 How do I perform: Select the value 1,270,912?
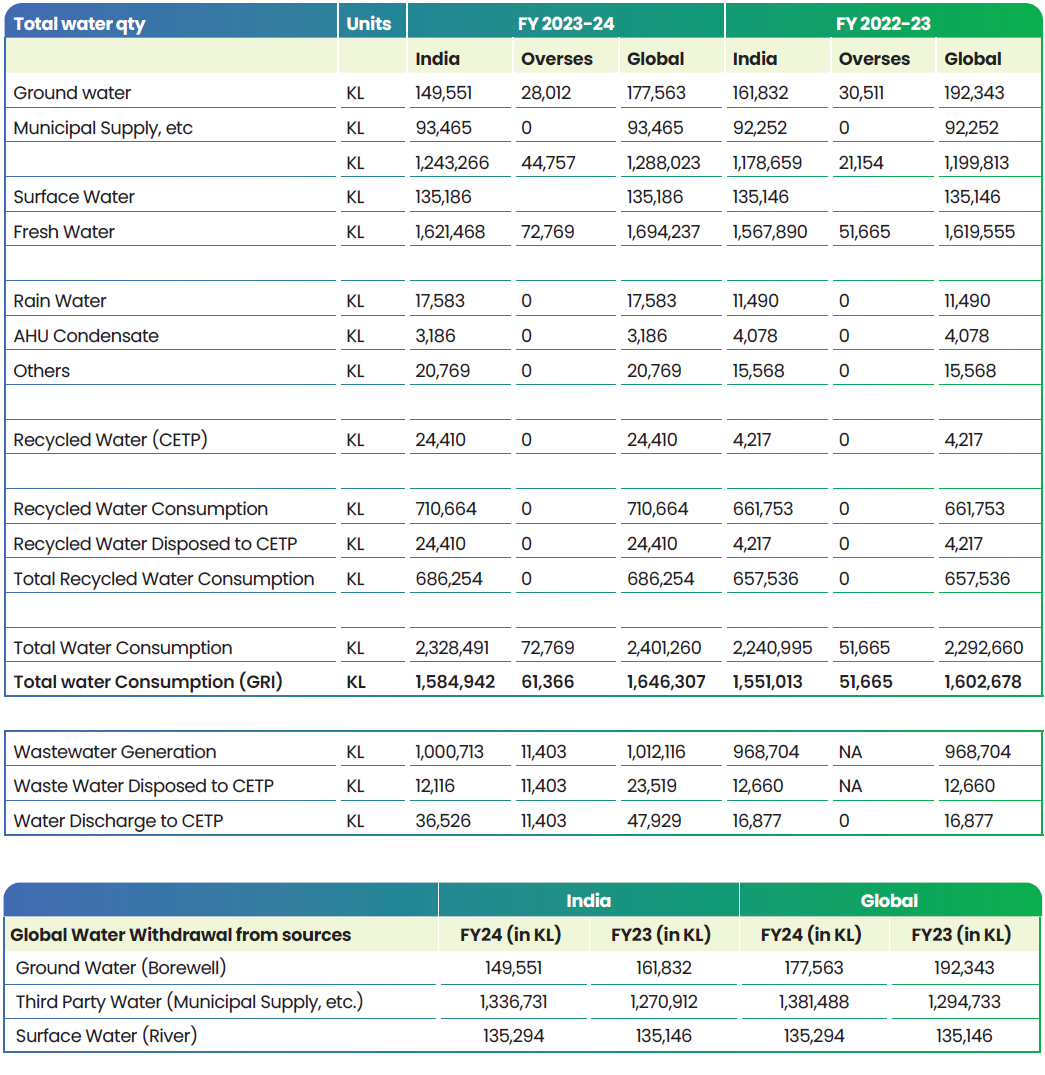(x=664, y=1002)
